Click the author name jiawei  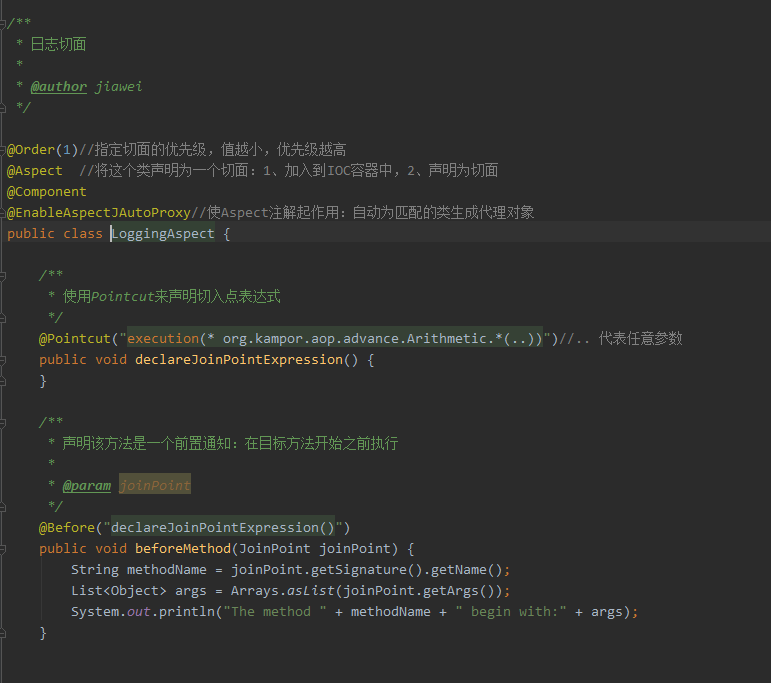[119, 87]
